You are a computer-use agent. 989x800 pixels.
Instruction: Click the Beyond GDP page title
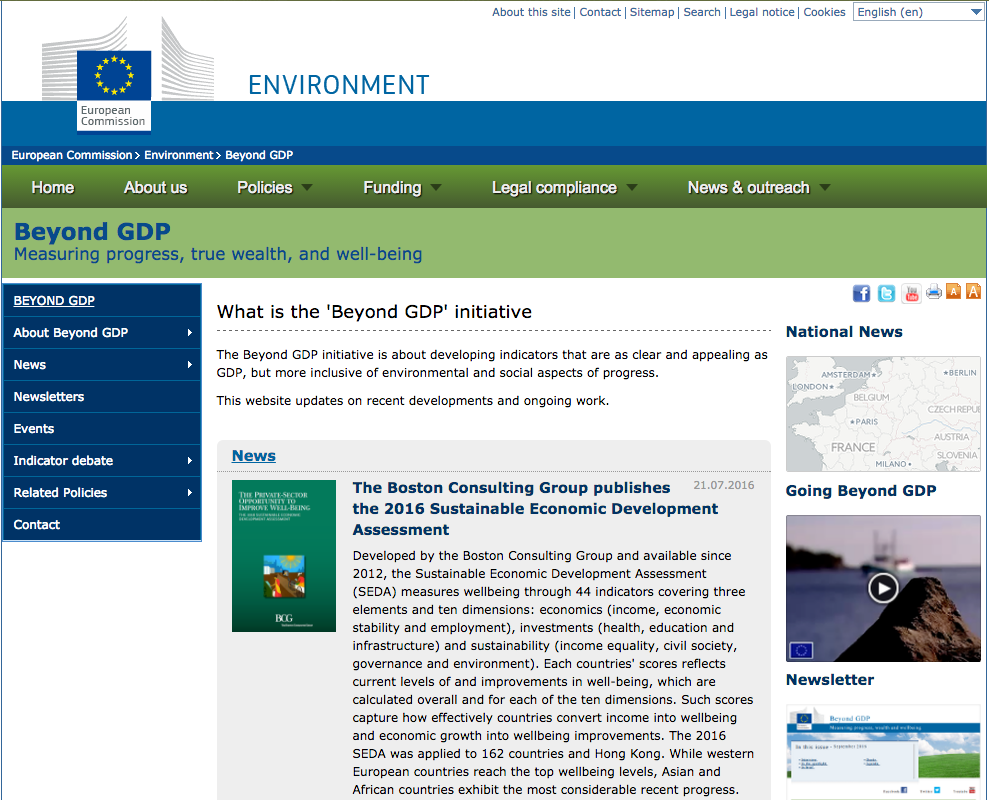[92, 232]
